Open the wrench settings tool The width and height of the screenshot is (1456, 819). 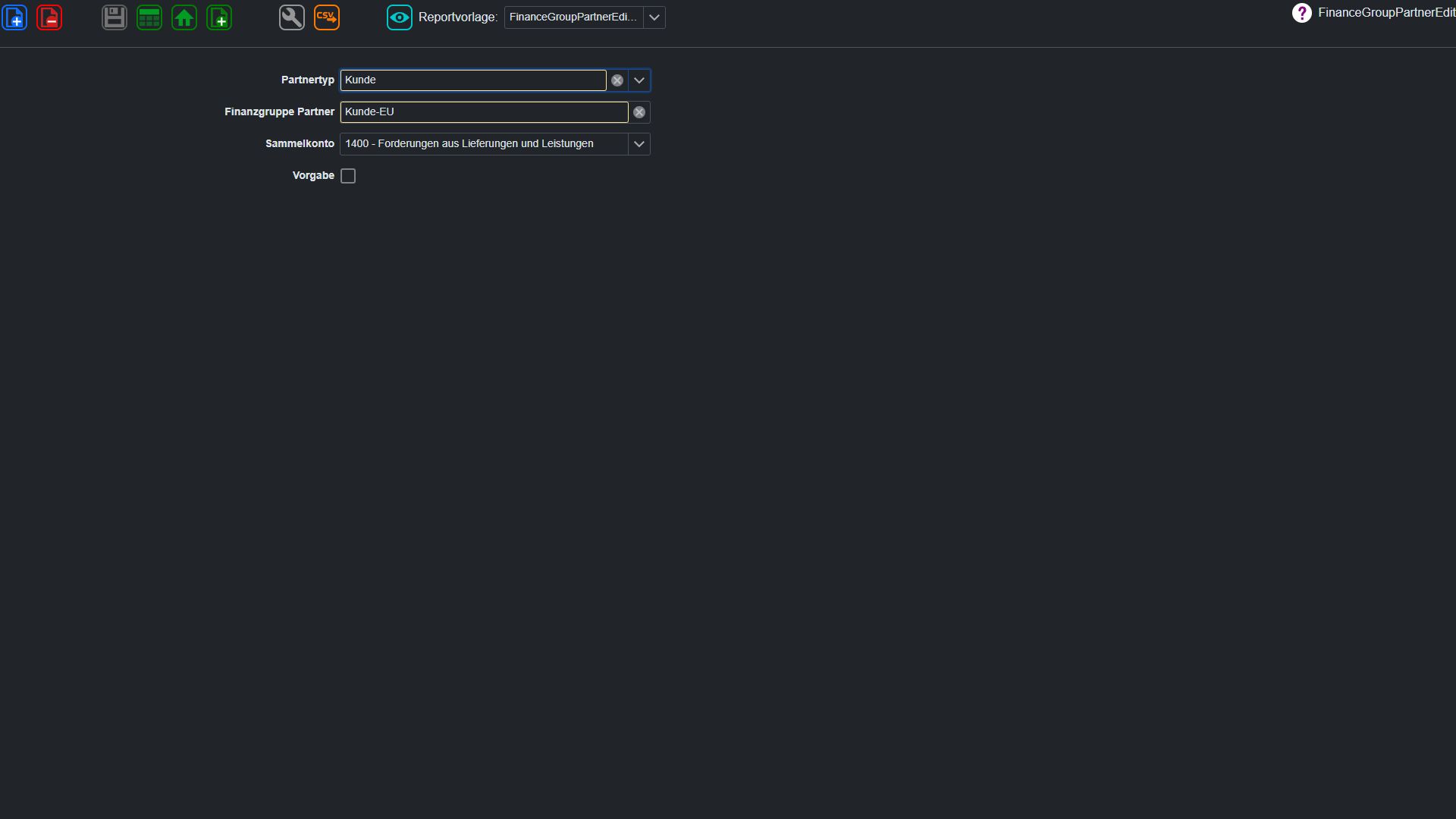pyautogui.click(x=292, y=17)
